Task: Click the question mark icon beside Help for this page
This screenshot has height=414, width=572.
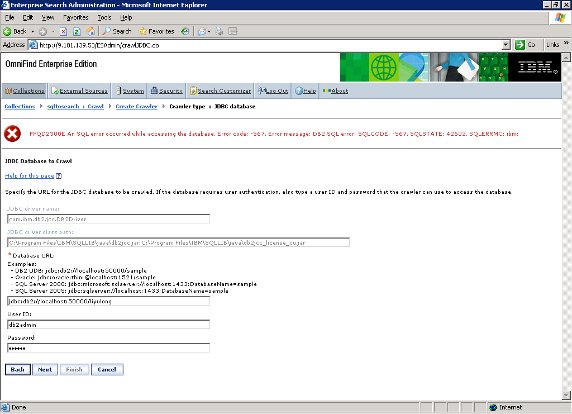Action: (59, 176)
